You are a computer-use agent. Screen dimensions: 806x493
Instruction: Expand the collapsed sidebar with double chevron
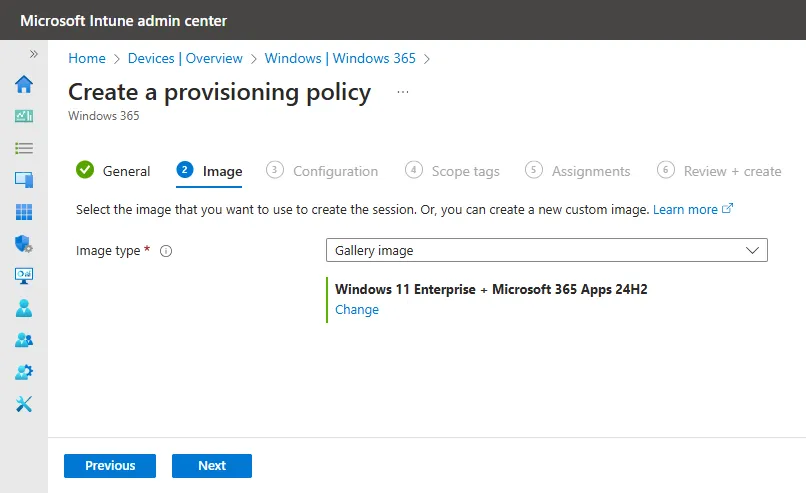coord(33,54)
